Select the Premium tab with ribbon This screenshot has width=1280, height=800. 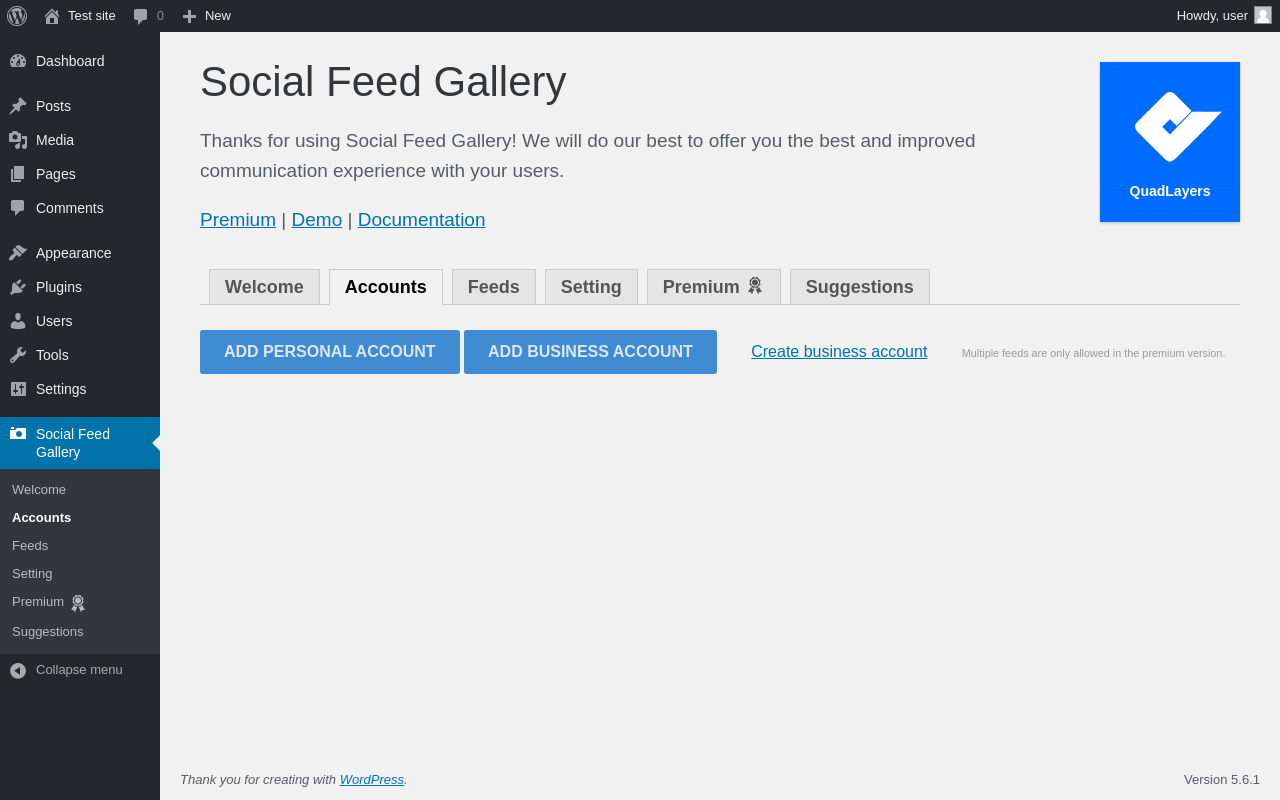pos(713,287)
